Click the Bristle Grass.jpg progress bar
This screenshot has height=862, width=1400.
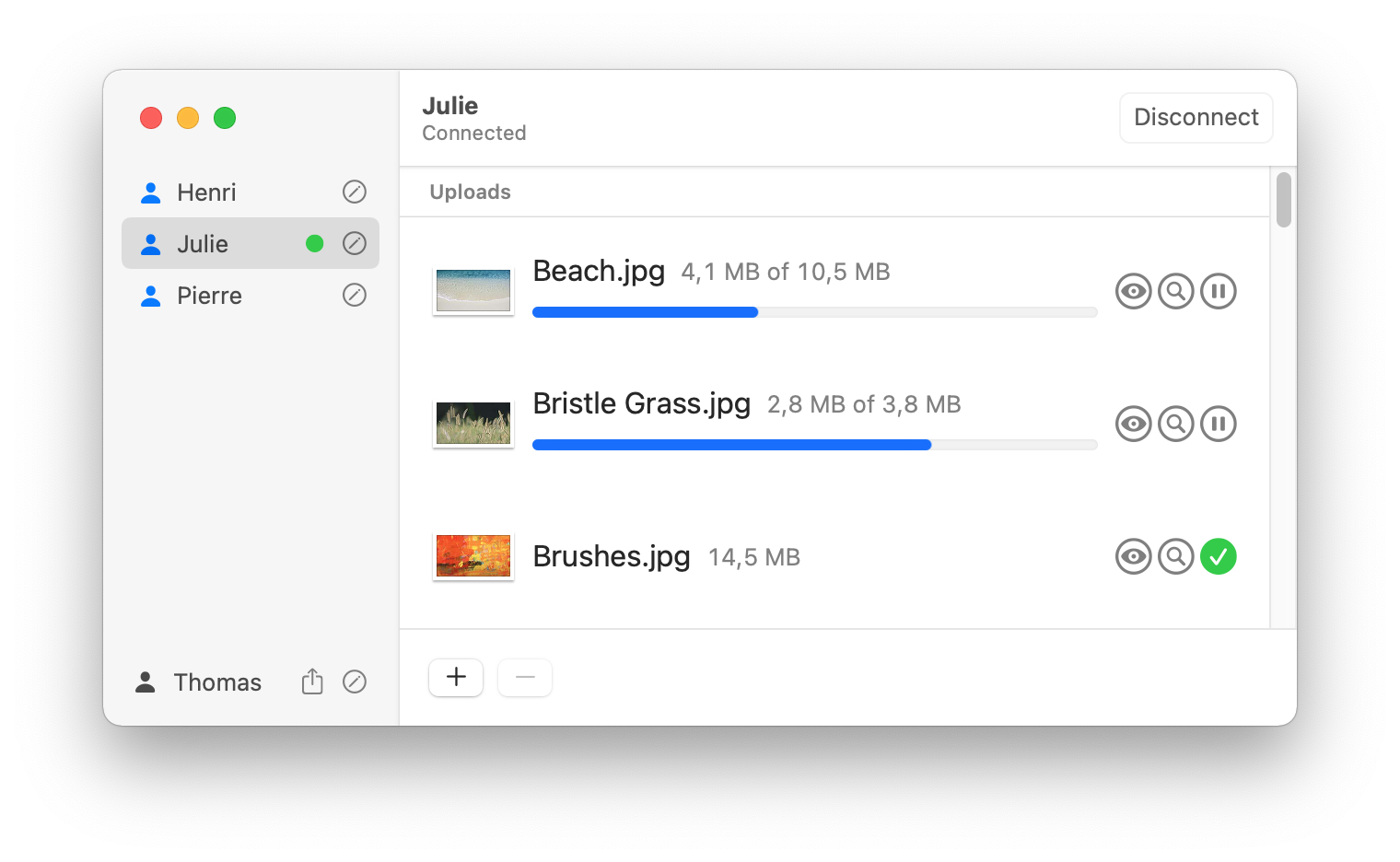(x=815, y=445)
